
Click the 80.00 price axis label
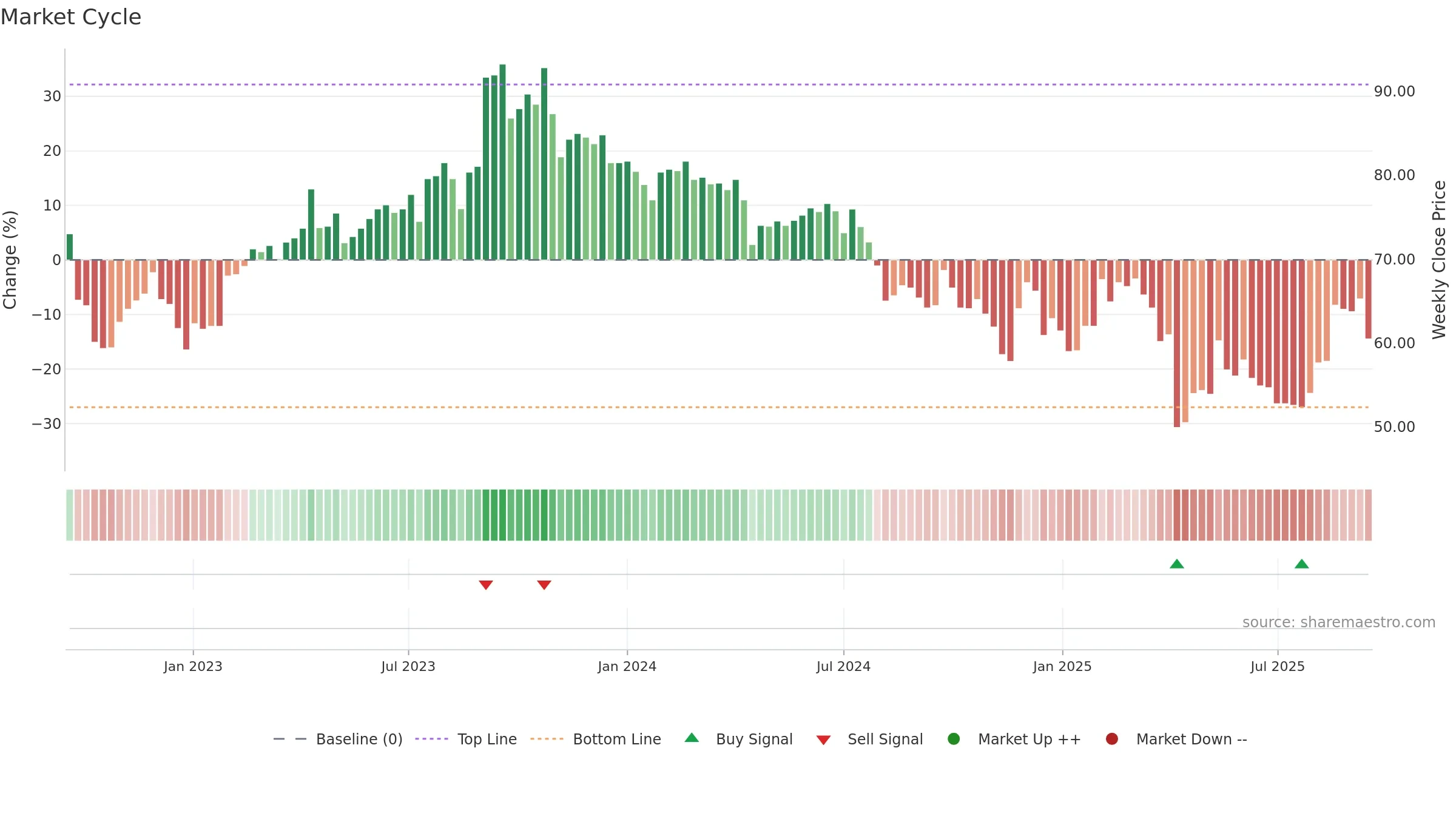coord(1394,175)
